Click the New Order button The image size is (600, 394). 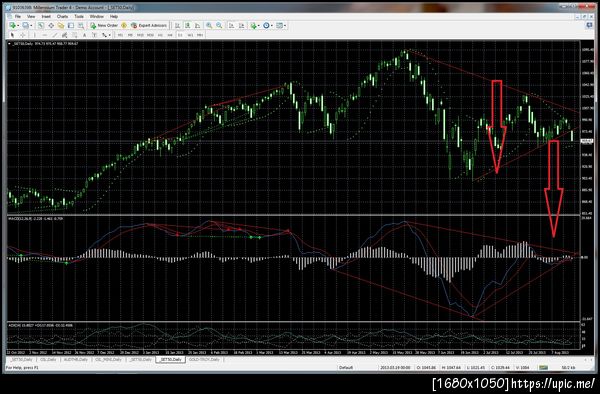[104, 26]
